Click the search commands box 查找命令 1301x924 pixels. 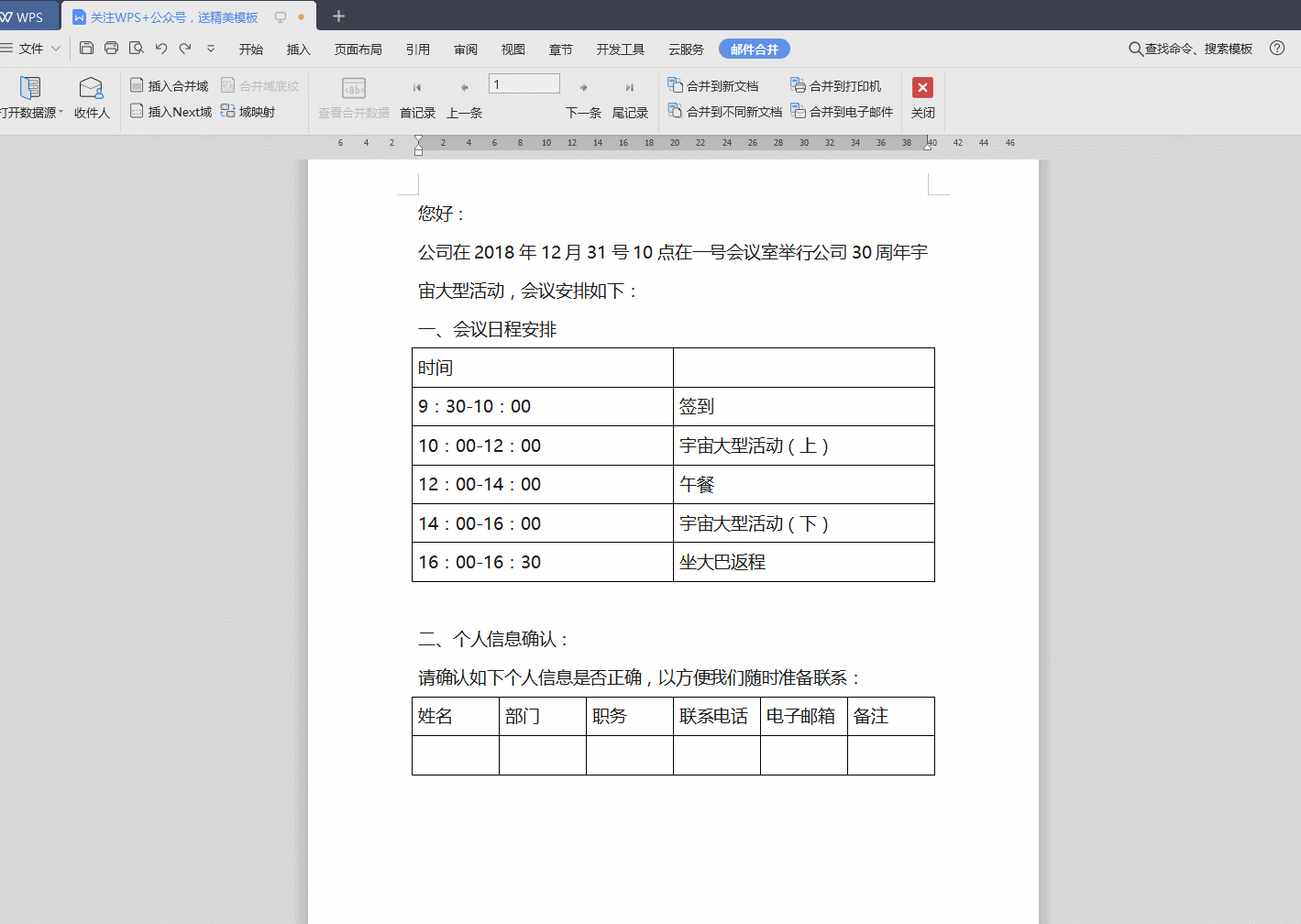(x=1190, y=49)
